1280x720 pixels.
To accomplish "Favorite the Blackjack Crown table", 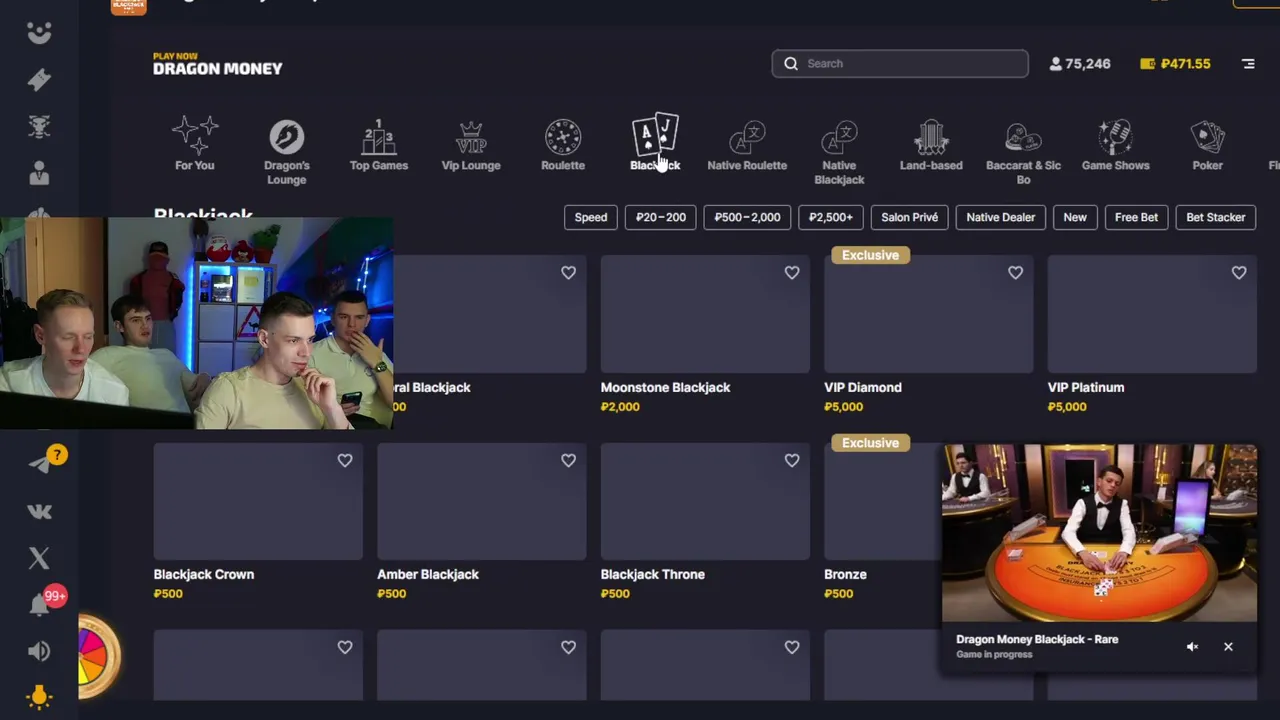I will coord(345,460).
